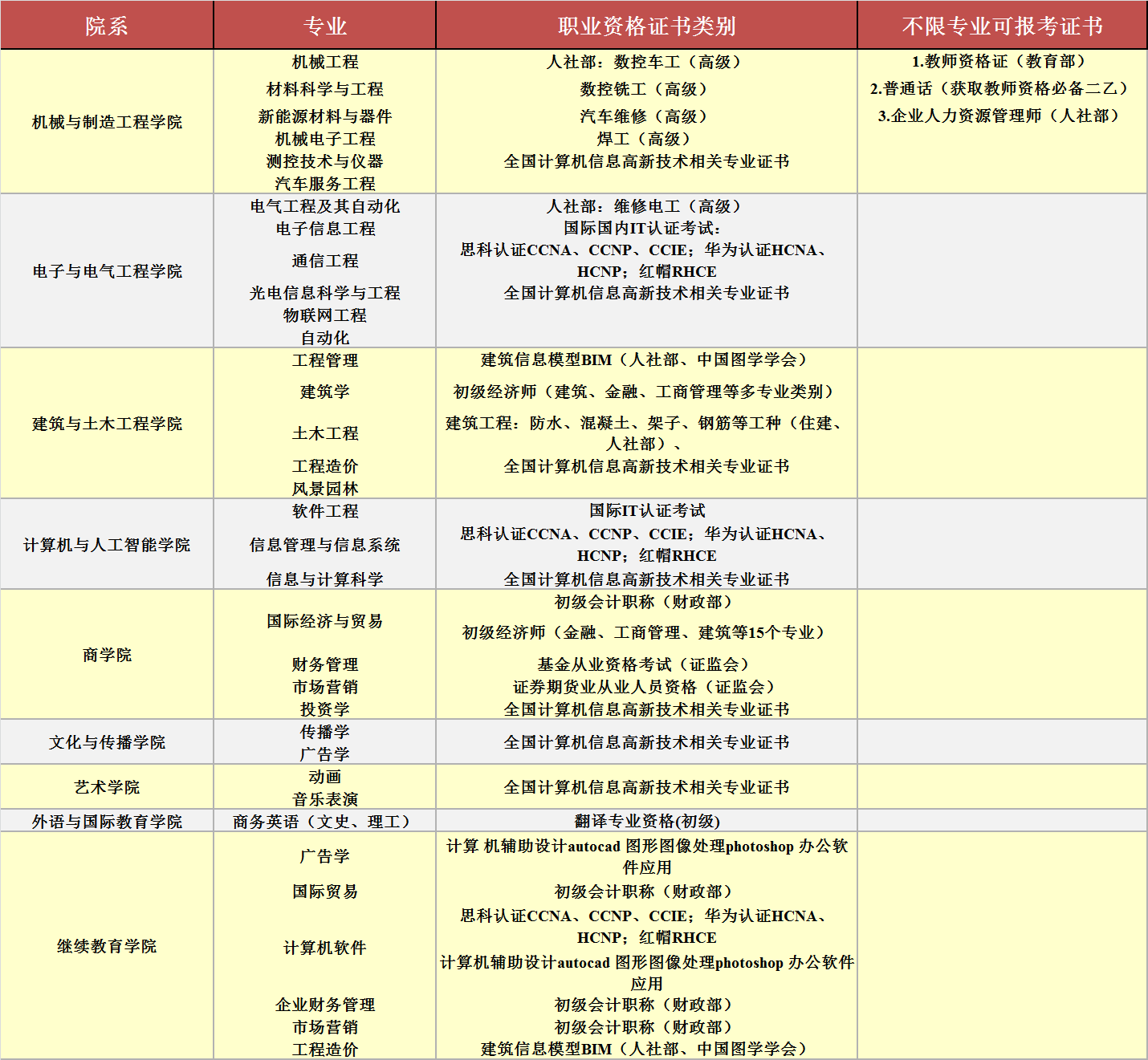Select the 商学院 cell
The image size is (1148, 1060).
coord(107,655)
